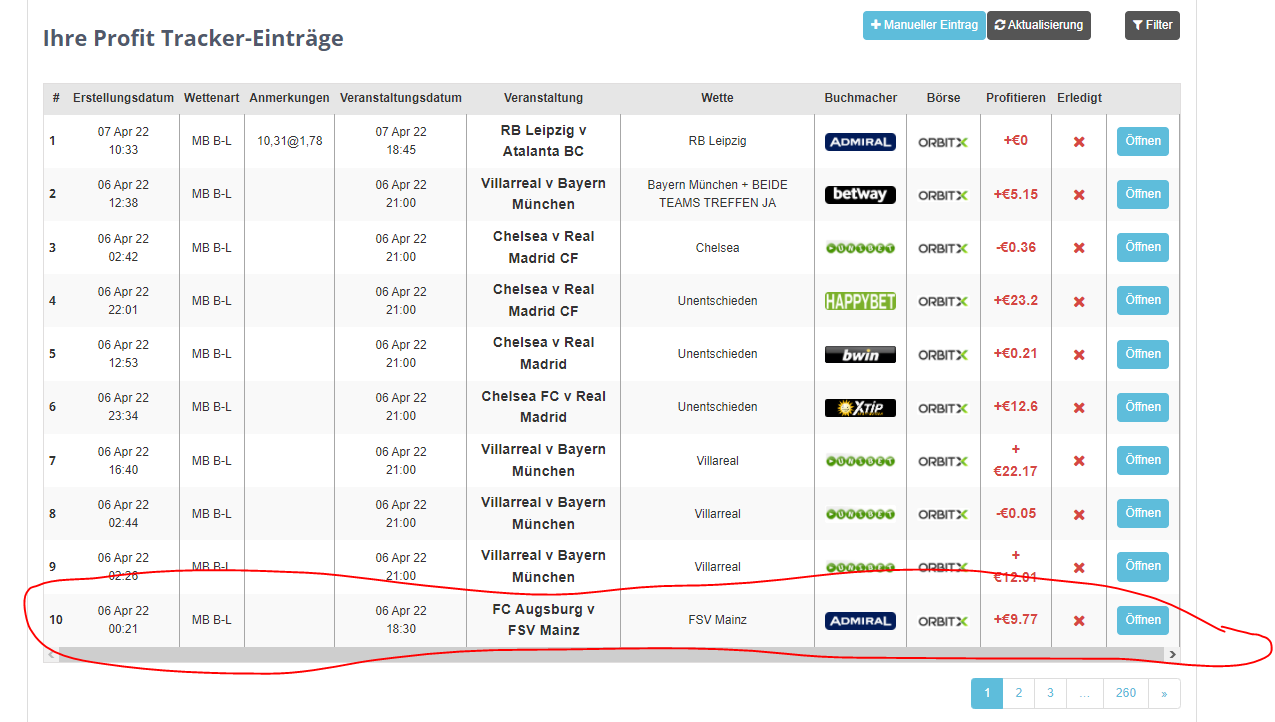Click betway logo in row 2
This screenshot has height=722, width=1275.
click(x=860, y=195)
